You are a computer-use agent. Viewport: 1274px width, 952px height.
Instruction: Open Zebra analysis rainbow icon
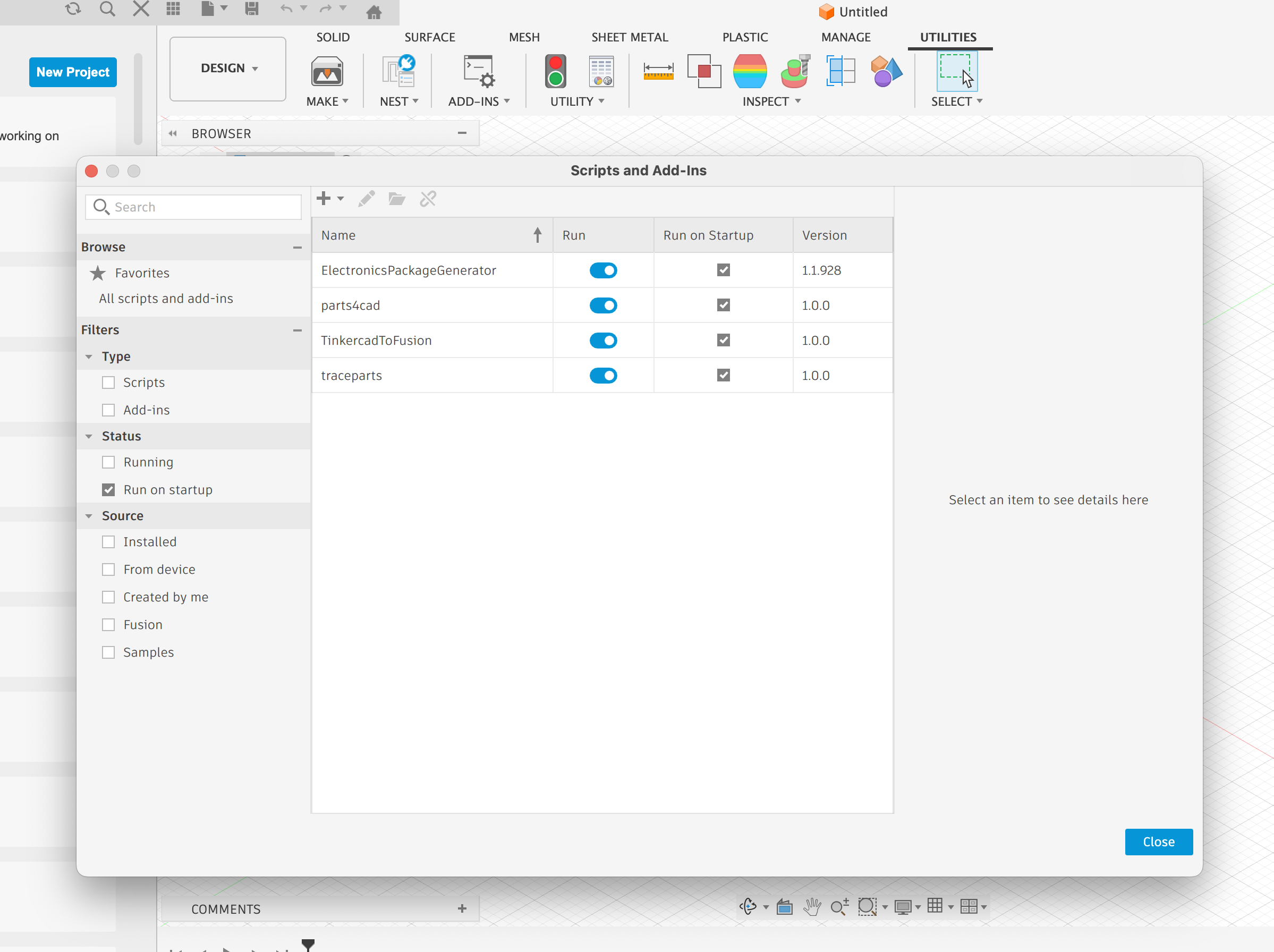749,71
